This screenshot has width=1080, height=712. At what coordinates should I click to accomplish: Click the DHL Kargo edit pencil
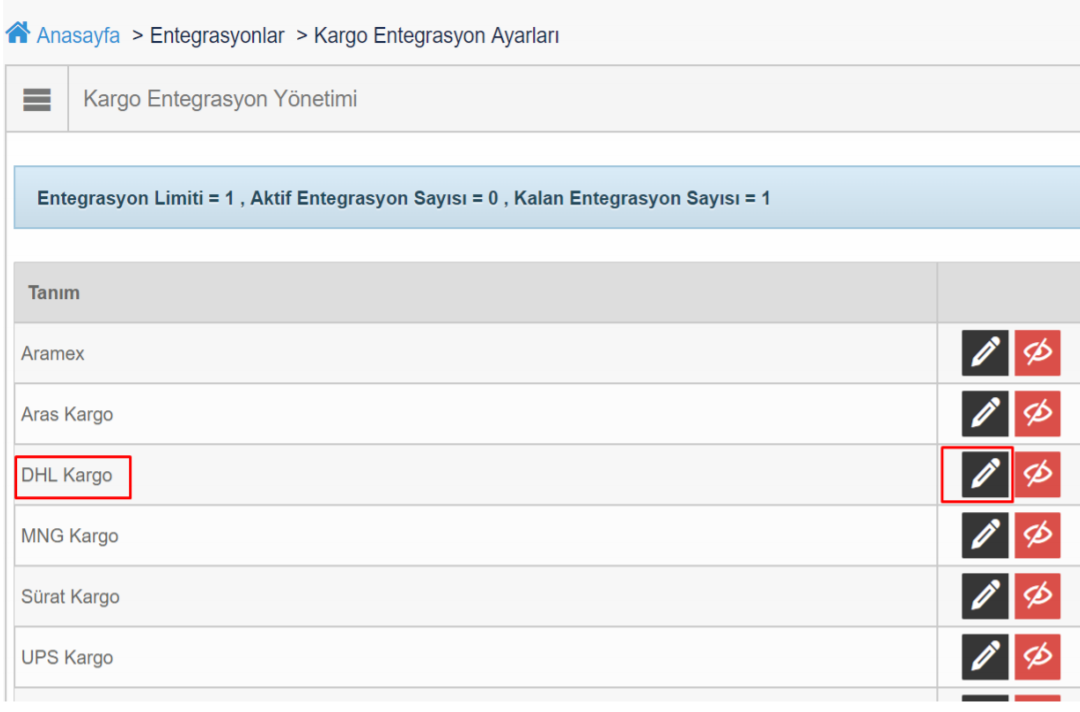click(985, 474)
